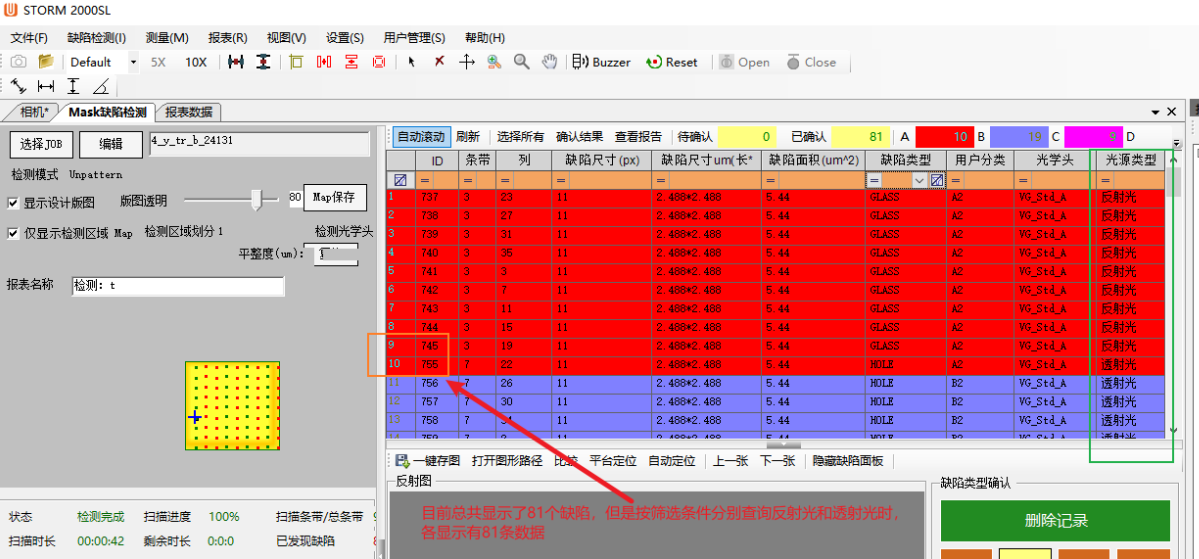This screenshot has width=1199, height=559.
Task: Select the table row with ID 755
Action: point(776,364)
